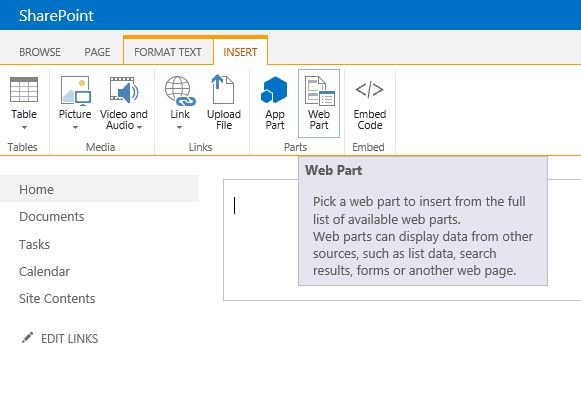
Task: Expand the Picture dropdown arrow
Action: click(x=75, y=127)
